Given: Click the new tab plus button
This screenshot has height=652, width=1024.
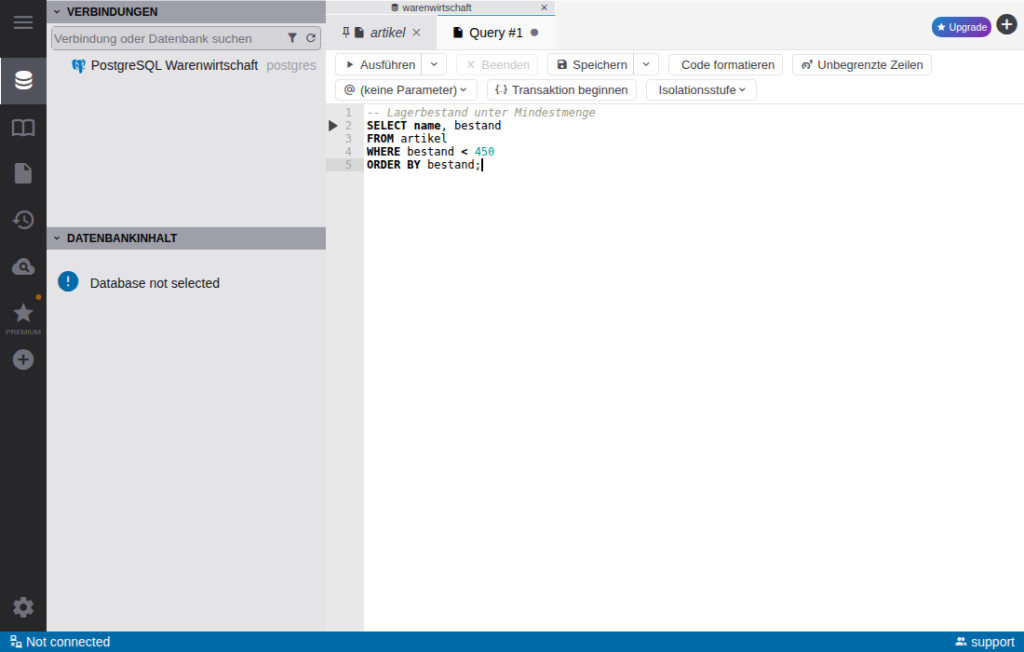Looking at the screenshot, I should click(1007, 25).
